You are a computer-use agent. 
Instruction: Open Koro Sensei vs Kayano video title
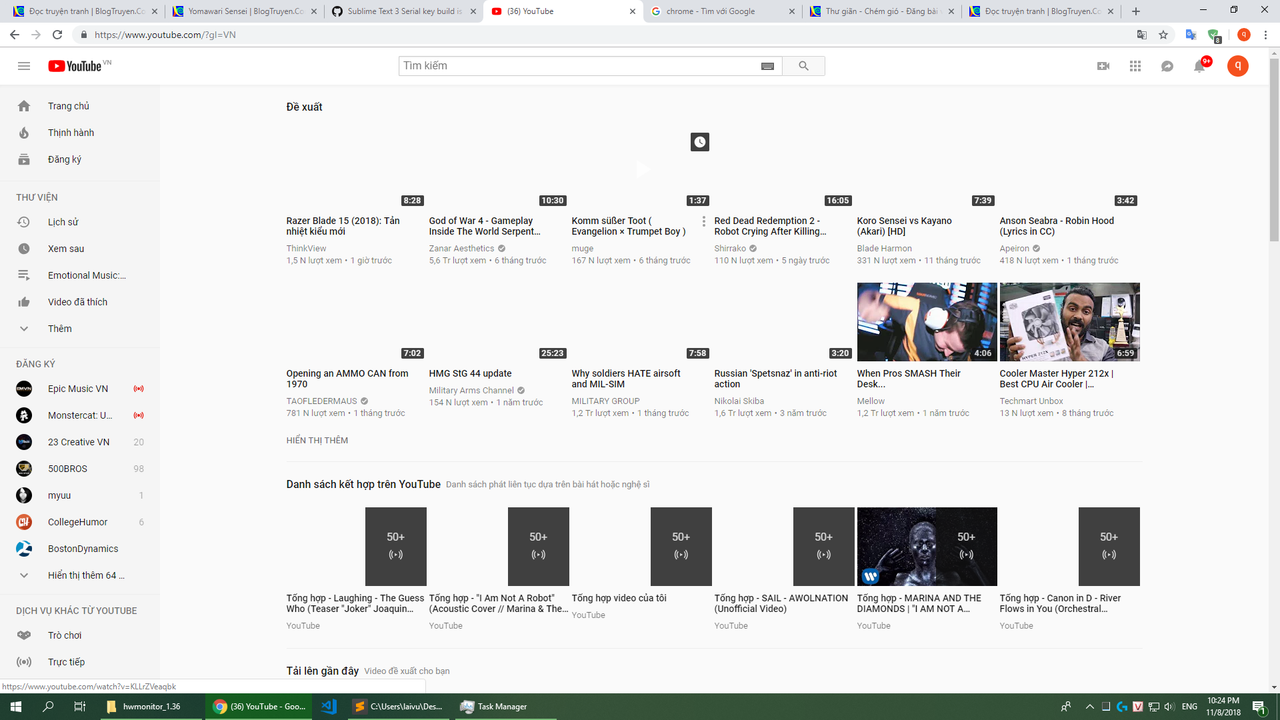(905, 226)
